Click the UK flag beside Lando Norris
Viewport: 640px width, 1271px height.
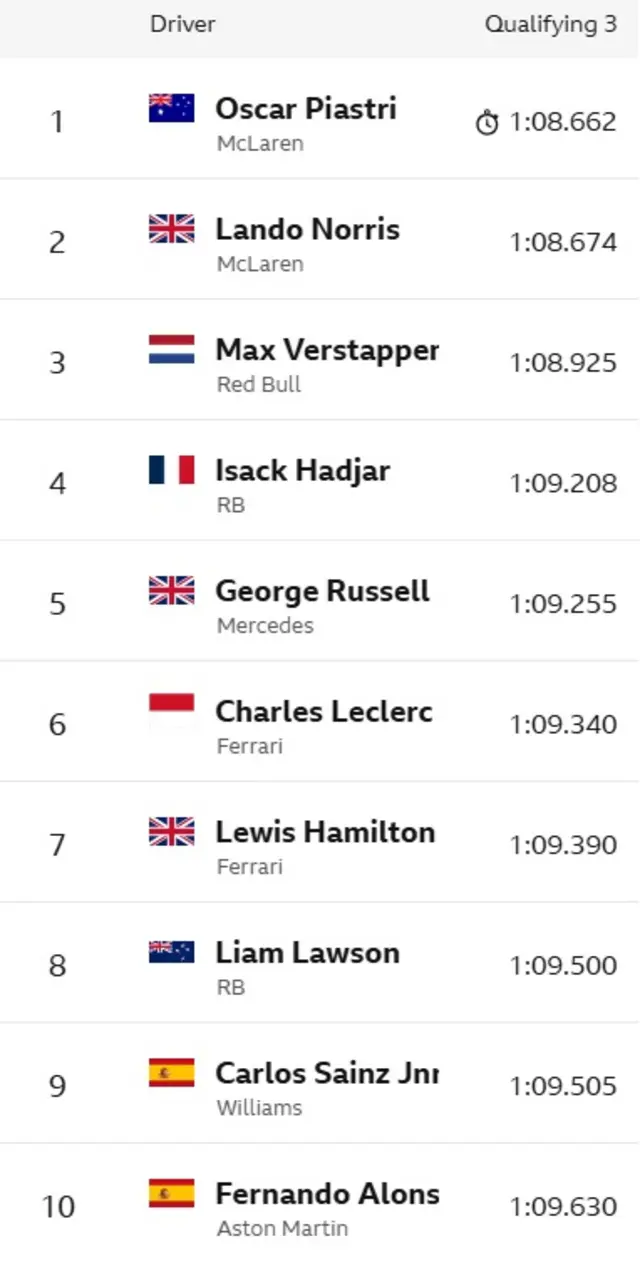(x=171, y=229)
